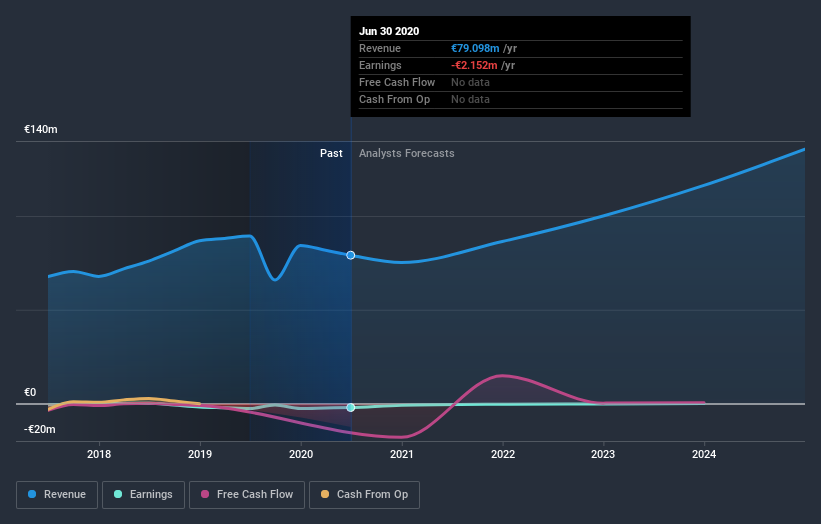This screenshot has height=524, width=821.
Task: Click the 2022 x-axis label
Action: (503, 454)
